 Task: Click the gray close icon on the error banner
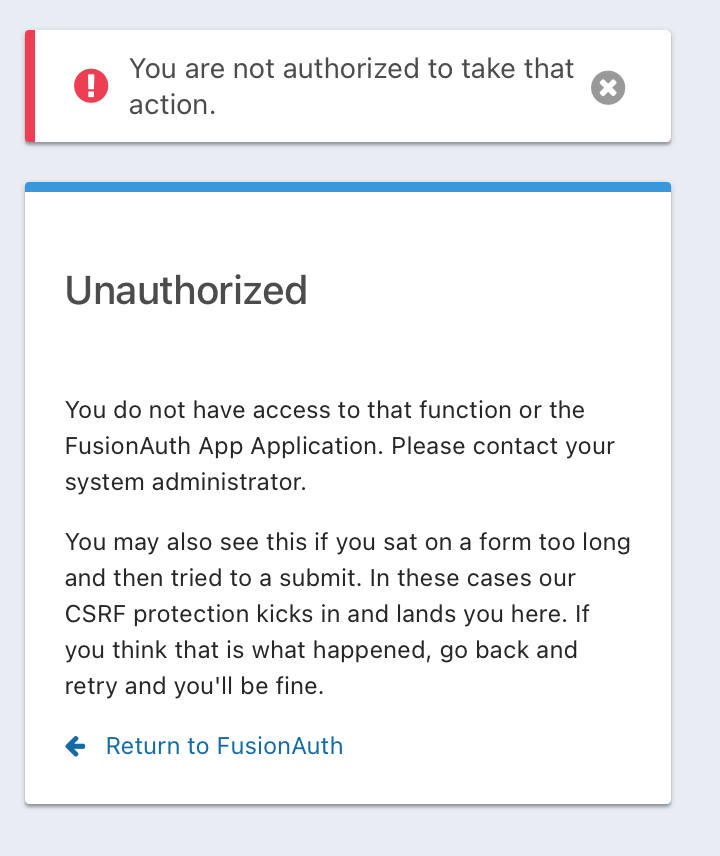pyautogui.click(x=607, y=88)
